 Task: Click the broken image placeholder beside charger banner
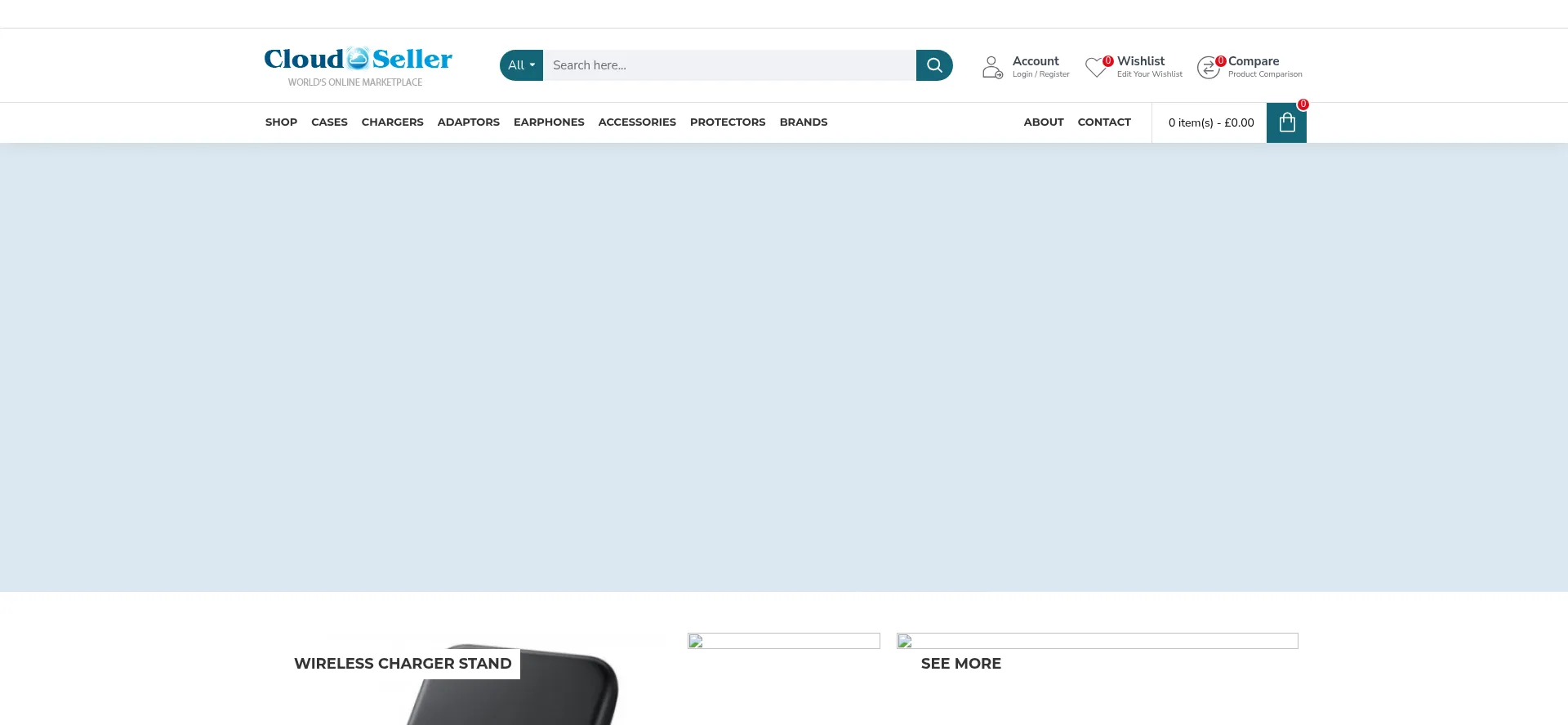click(783, 641)
